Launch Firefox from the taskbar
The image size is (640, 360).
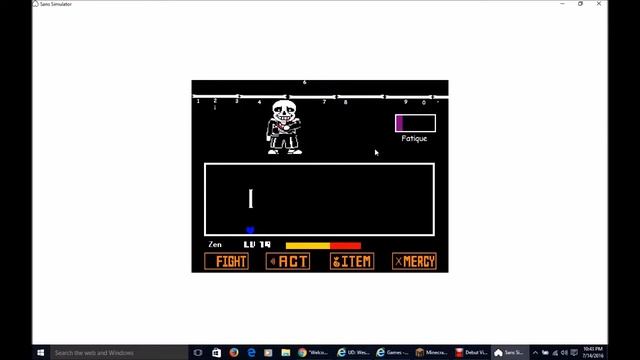(x=234, y=353)
